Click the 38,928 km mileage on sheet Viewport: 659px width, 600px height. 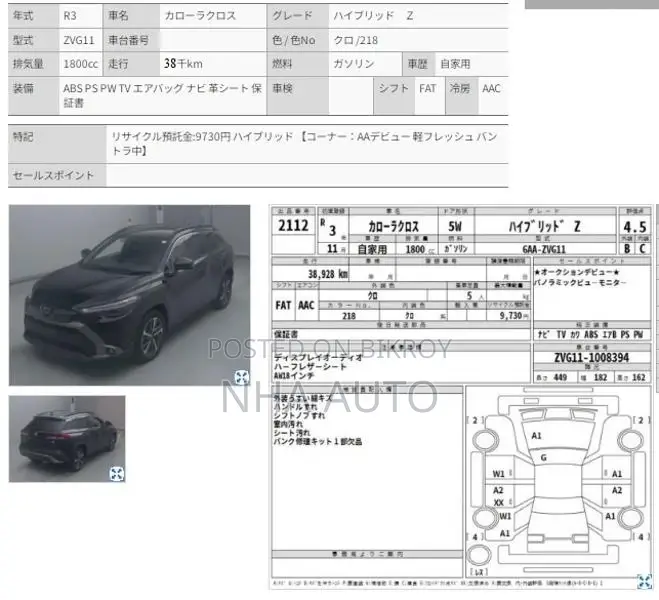(328, 274)
